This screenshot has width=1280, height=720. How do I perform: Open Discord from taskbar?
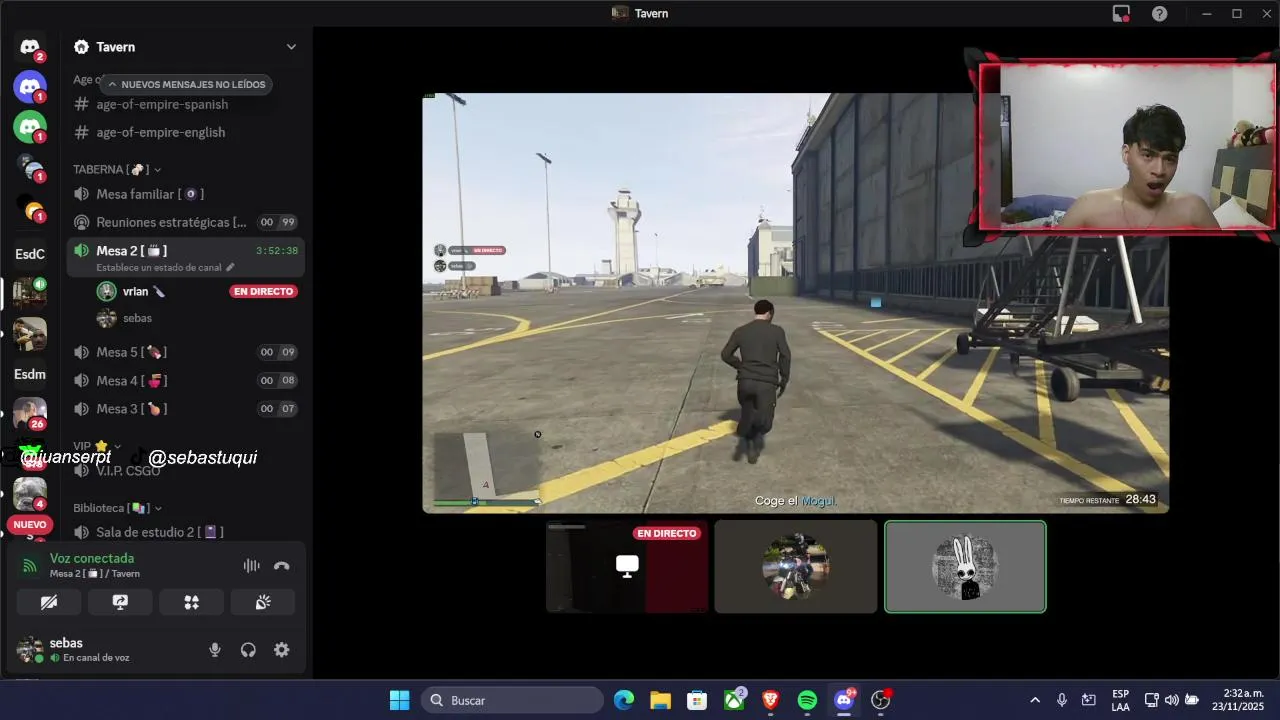(843, 700)
